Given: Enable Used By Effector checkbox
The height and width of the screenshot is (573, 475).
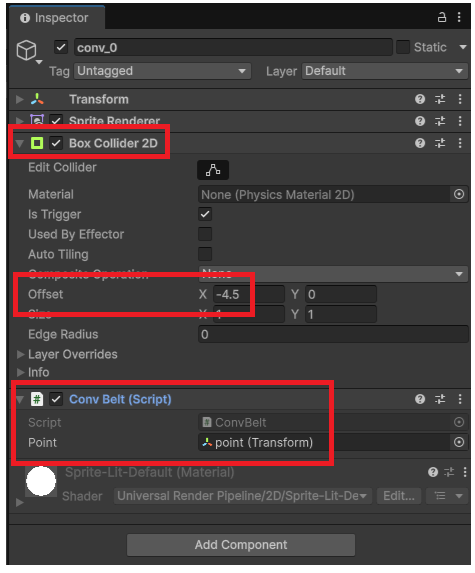Looking at the screenshot, I should pos(205,234).
